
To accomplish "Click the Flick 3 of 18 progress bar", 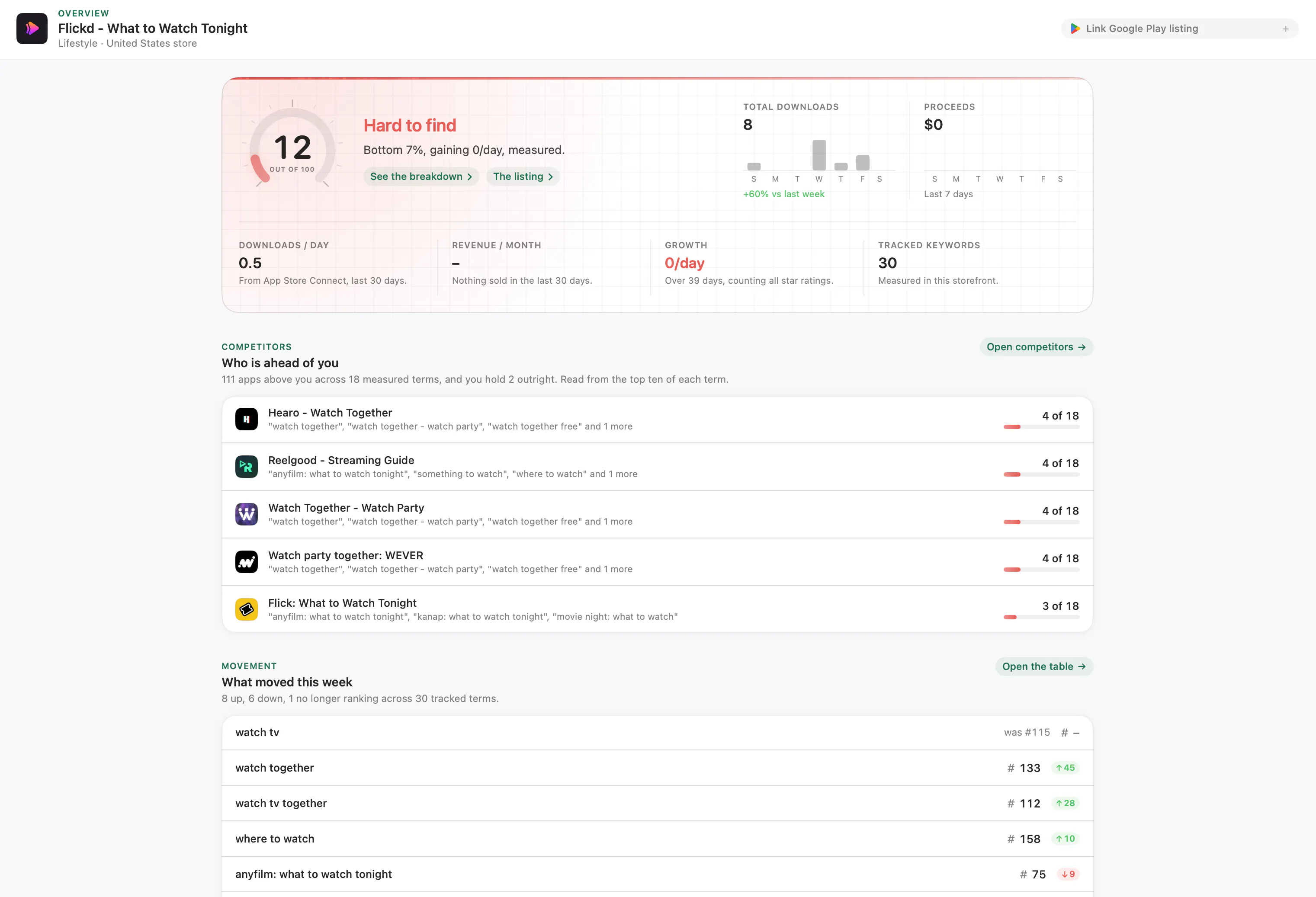I will click(x=1041, y=617).
